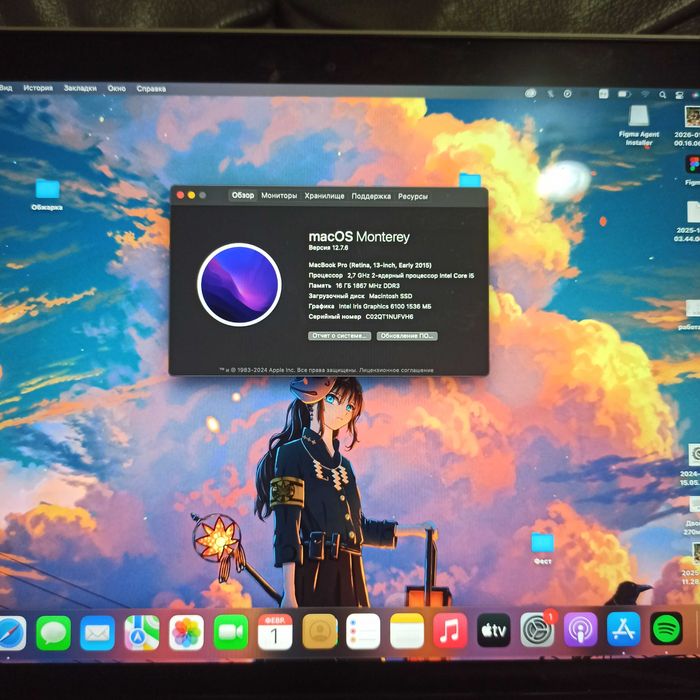Open the App Store from the Dock
This screenshot has width=700, height=700.
point(624,629)
